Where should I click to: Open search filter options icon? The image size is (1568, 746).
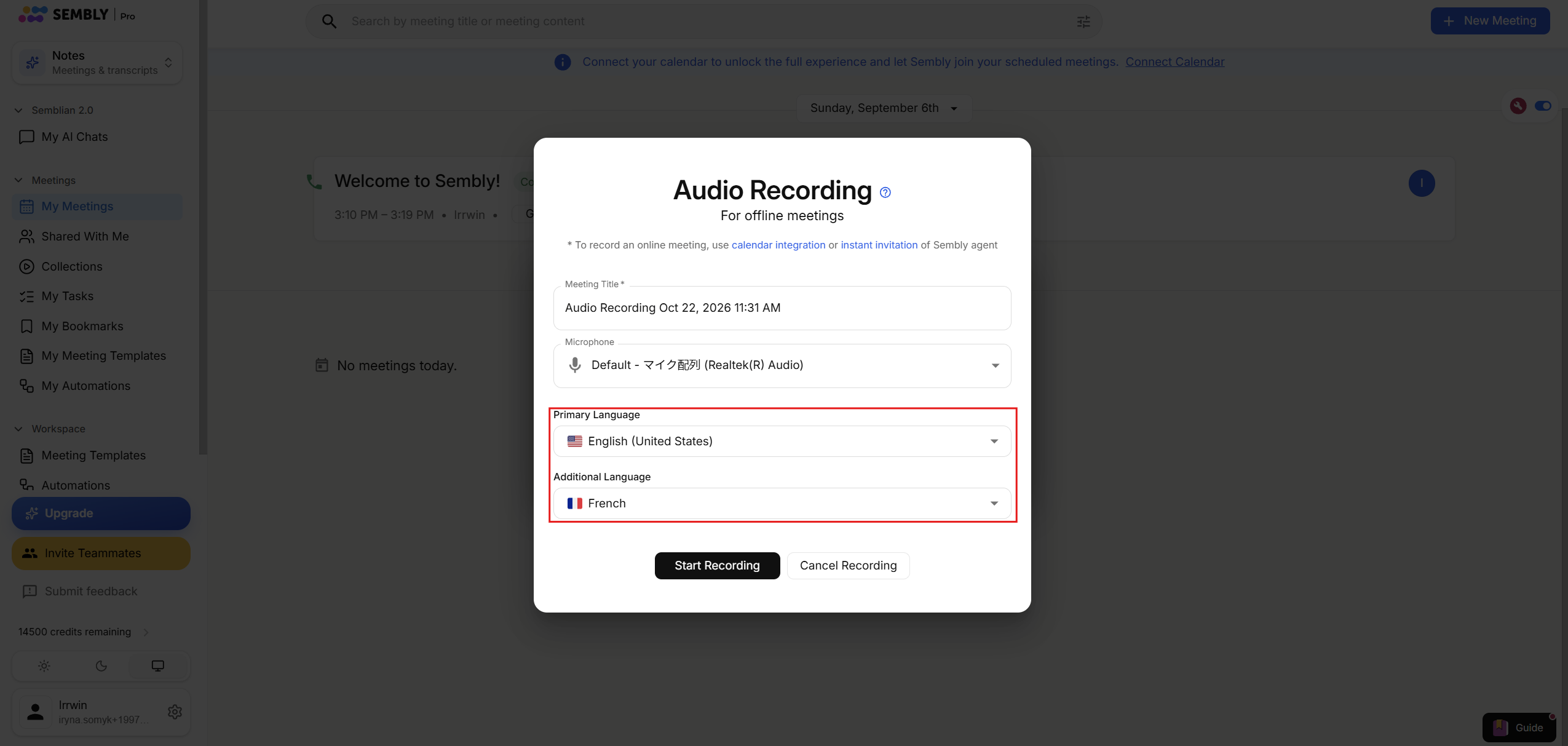[1083, 22]
